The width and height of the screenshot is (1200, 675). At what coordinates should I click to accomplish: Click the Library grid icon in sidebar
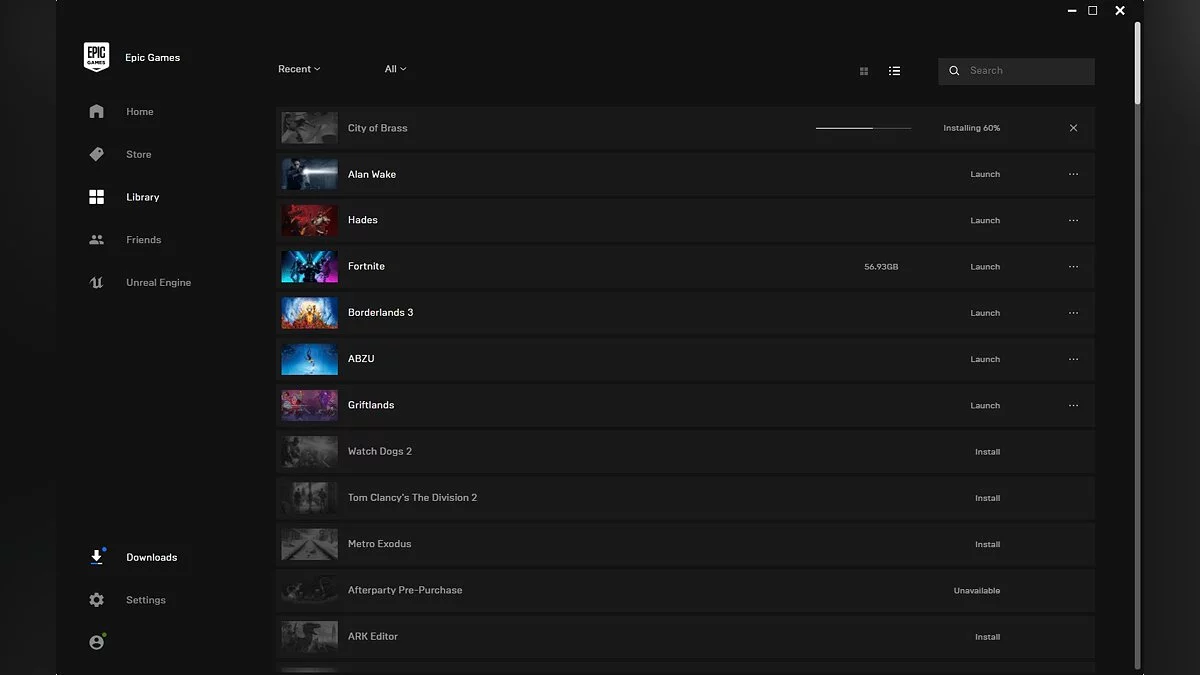(96, 197)
